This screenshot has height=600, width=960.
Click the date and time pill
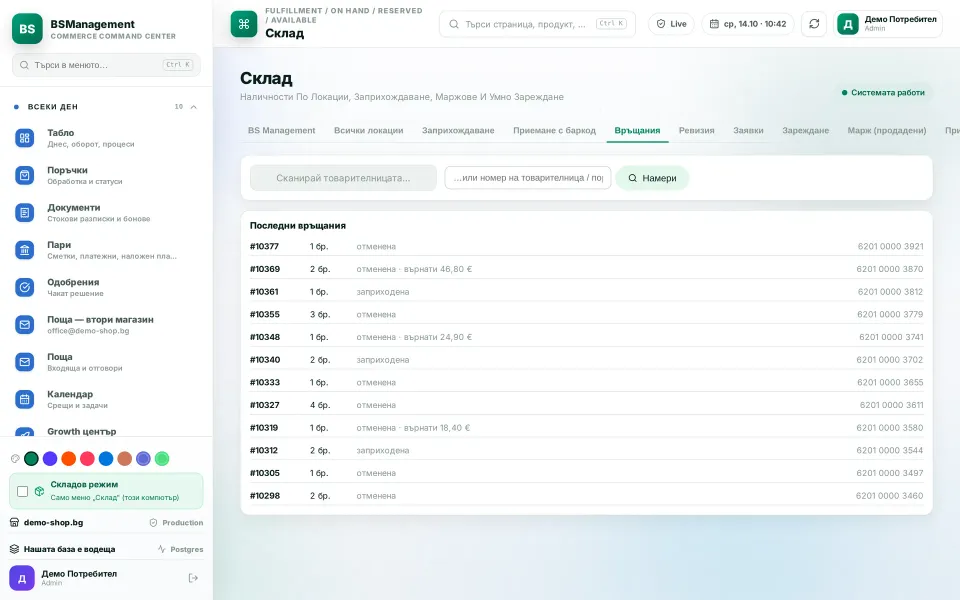pyautogui.click(x=748, y=24)
